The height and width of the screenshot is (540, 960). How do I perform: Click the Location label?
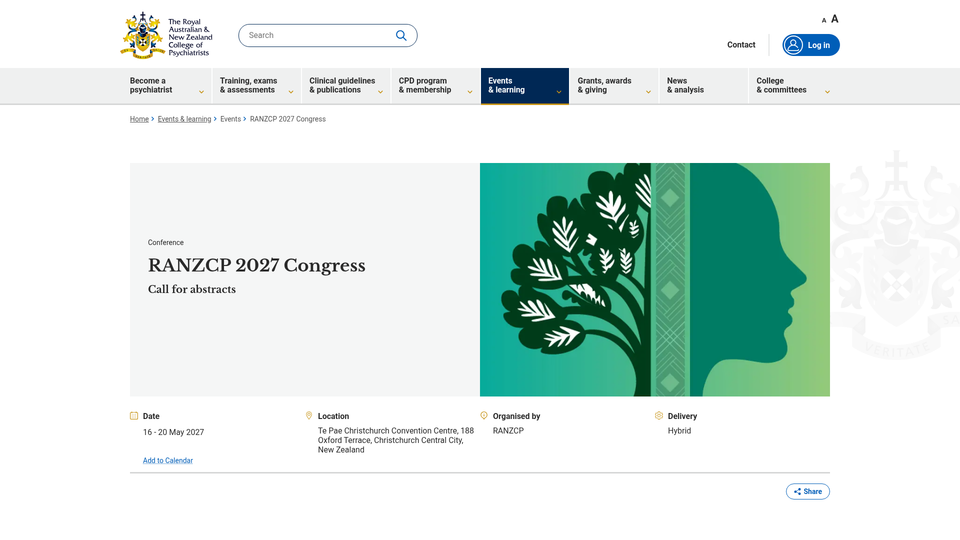333,416
